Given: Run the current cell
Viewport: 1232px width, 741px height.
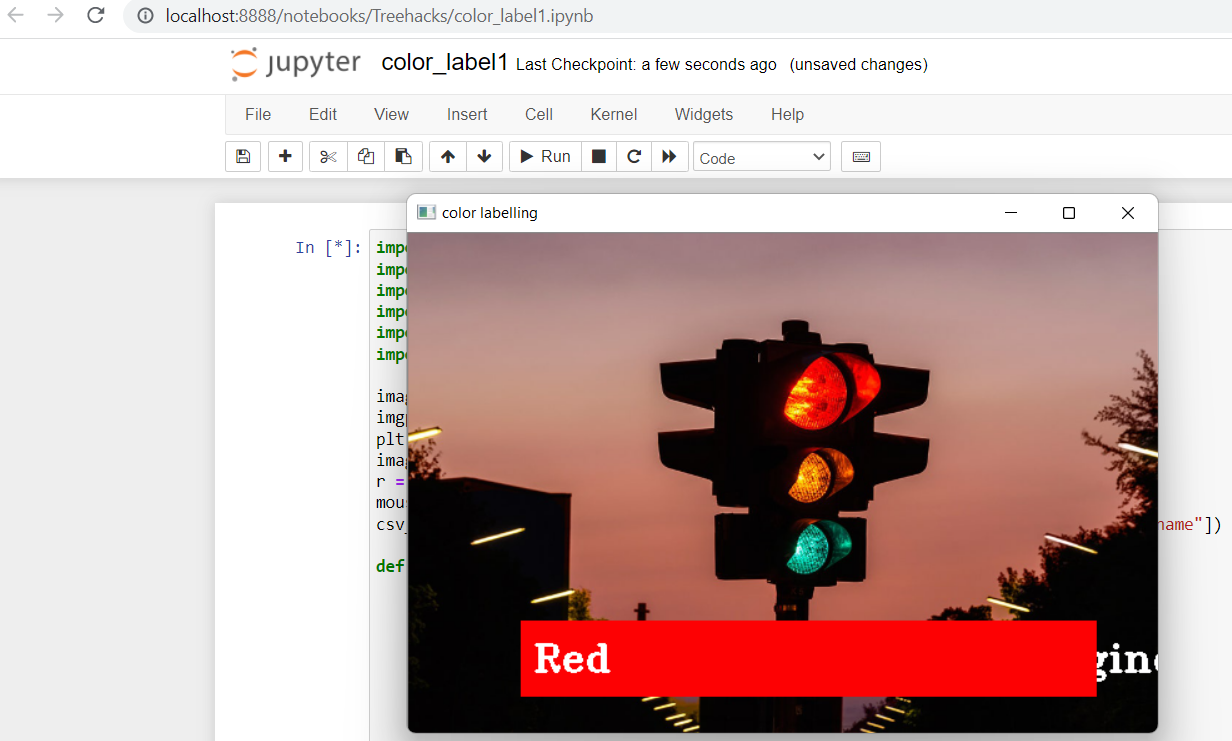Looking at the screenshot, I should coord(544,156).
